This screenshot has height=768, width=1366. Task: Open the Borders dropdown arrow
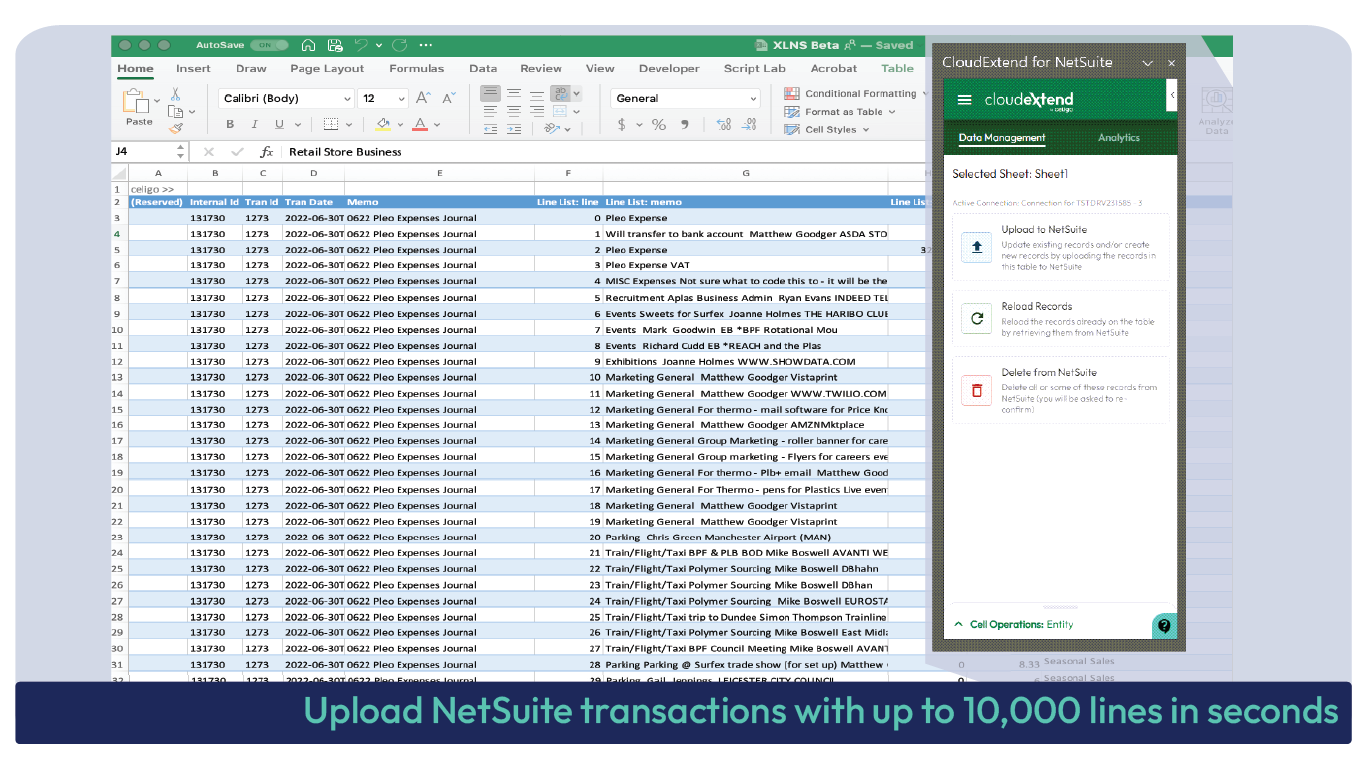point(348,125)
